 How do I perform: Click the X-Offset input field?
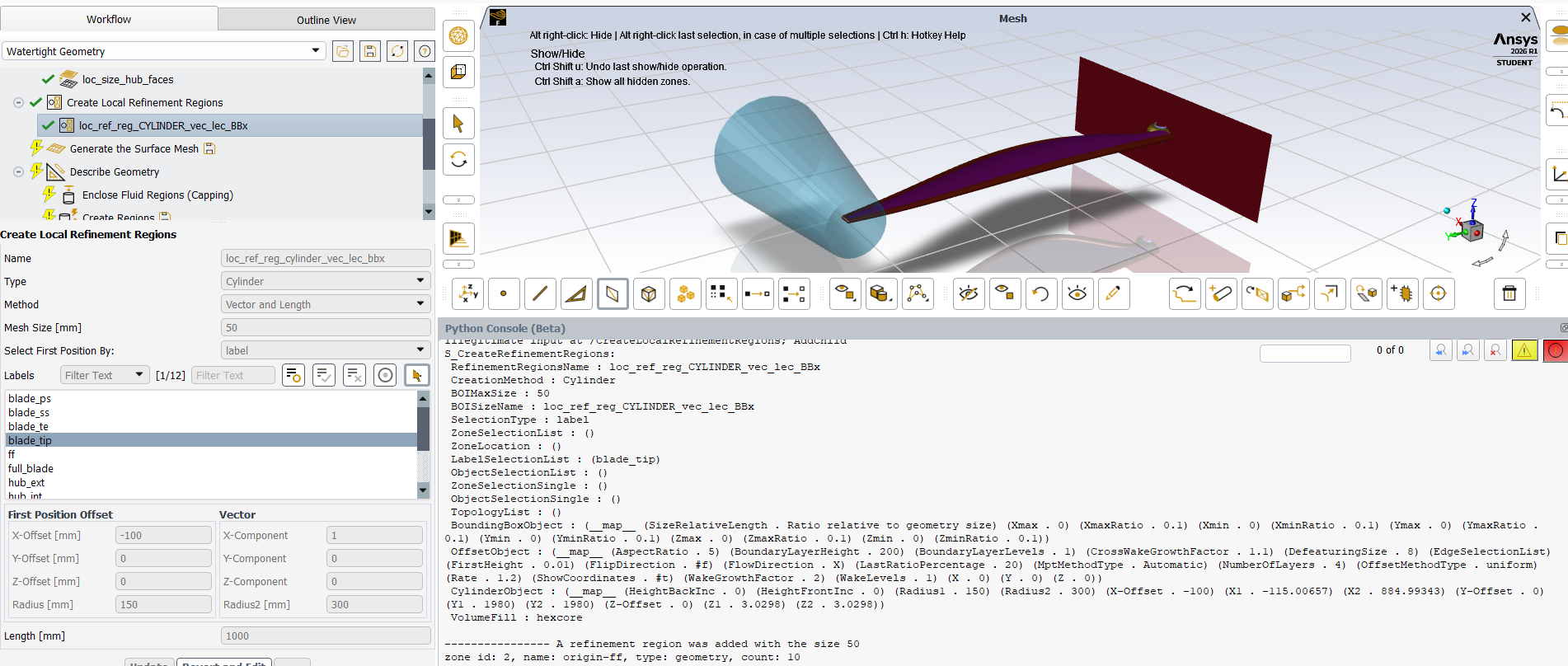[163, 535]
